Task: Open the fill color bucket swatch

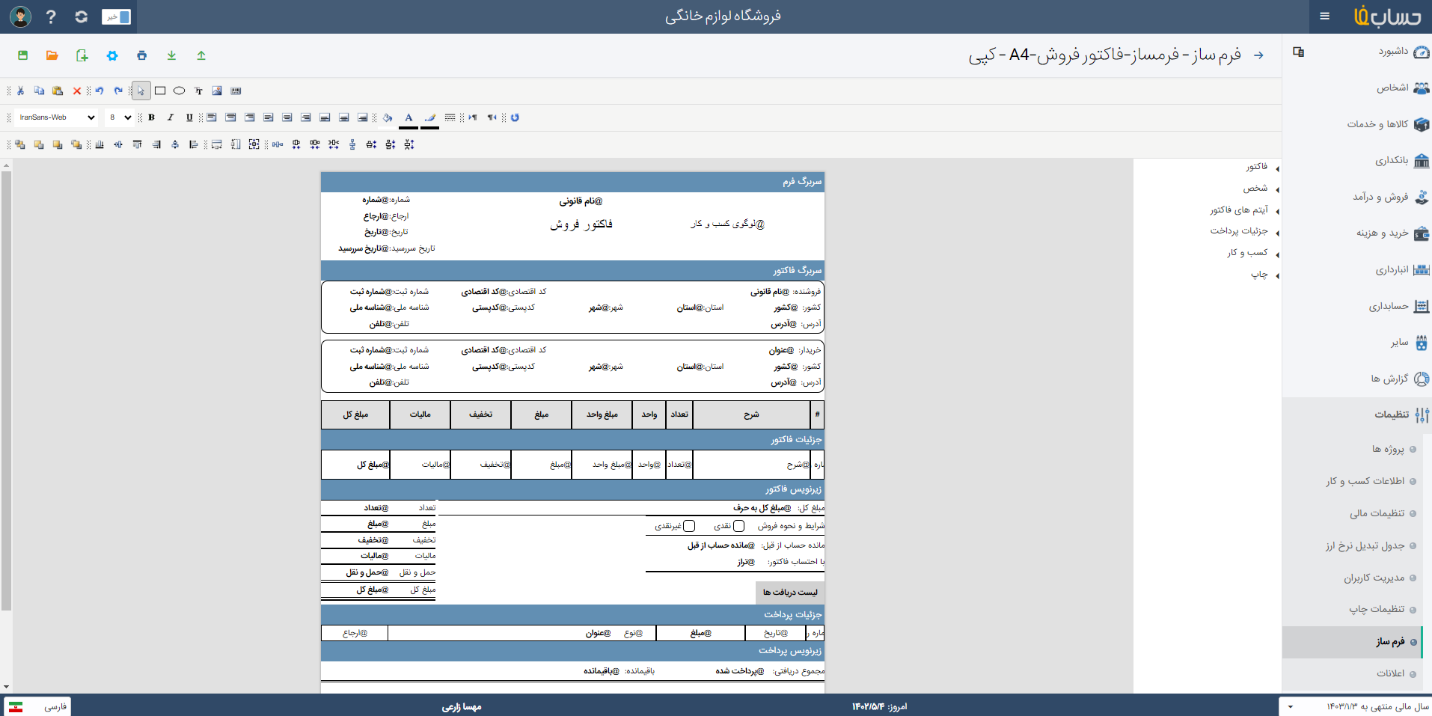Action: click(387, 119)
